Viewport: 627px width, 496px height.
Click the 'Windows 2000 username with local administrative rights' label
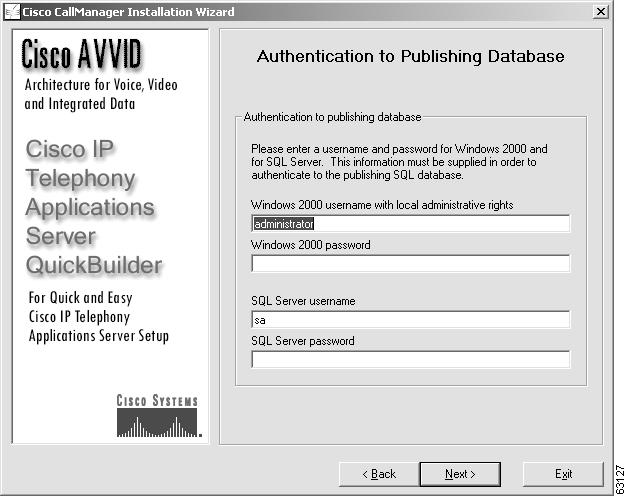[x=382, y=205]
